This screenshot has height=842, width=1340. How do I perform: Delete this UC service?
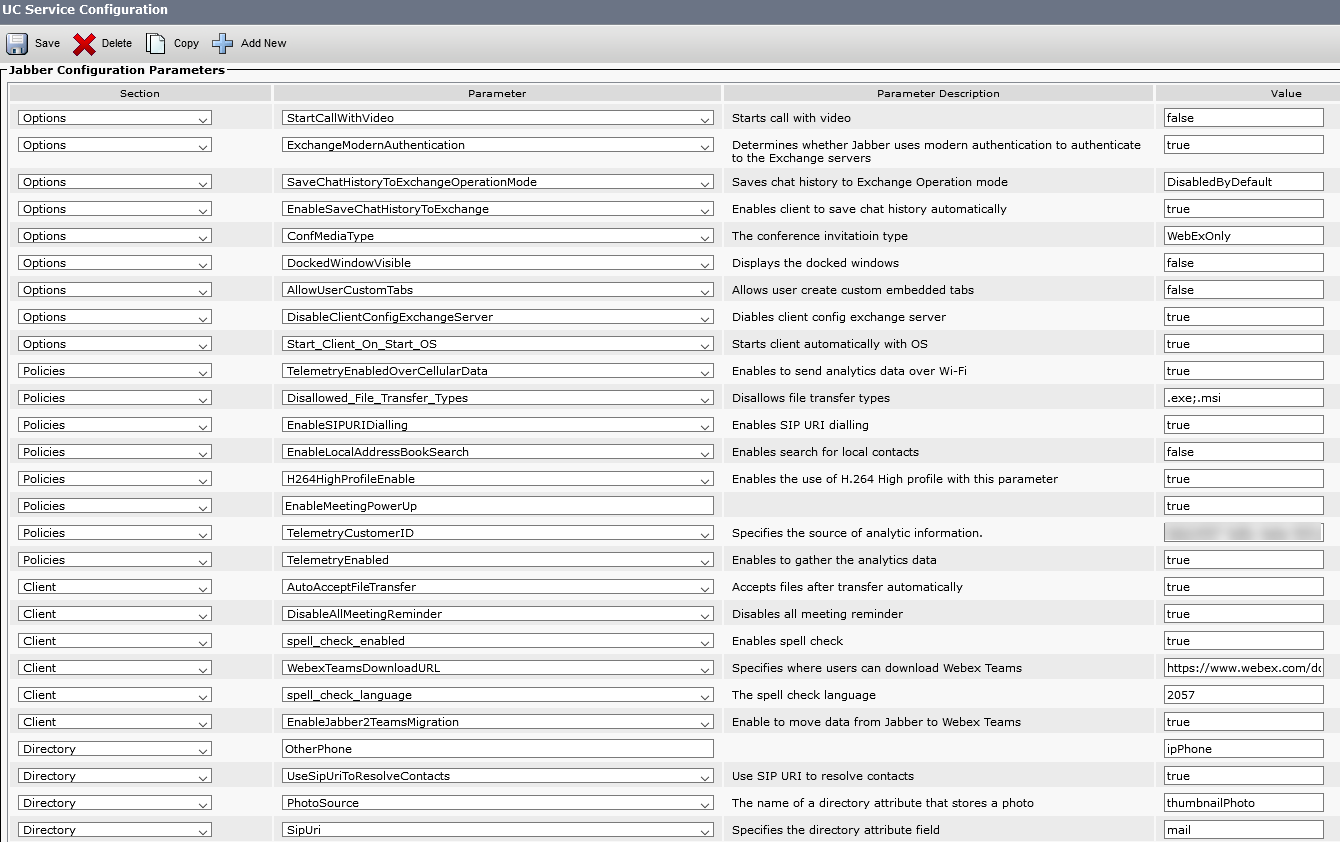tap(100, 43)
